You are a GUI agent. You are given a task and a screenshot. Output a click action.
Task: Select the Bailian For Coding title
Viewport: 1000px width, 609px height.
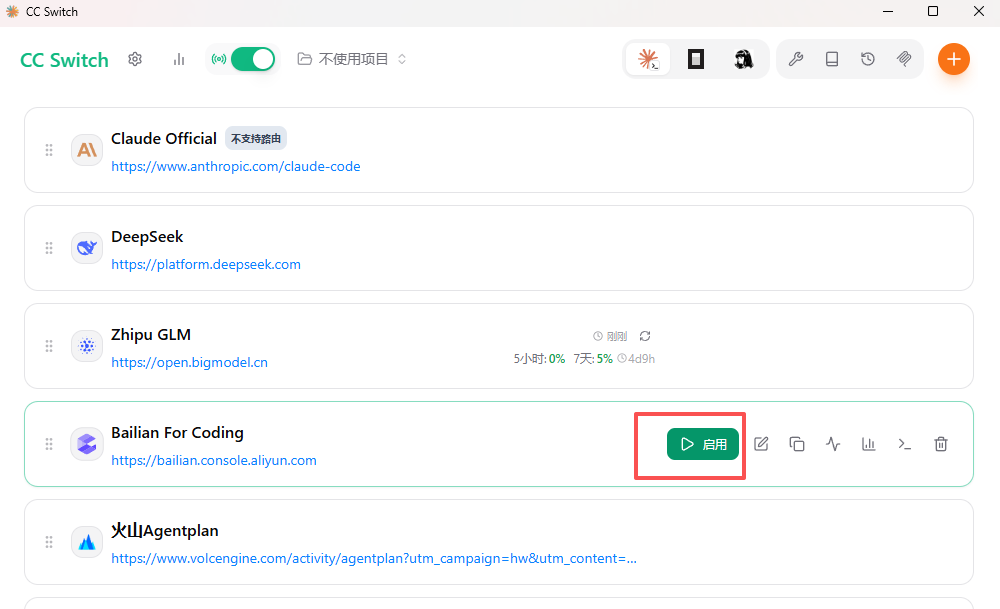pyautogui.click(x=177, y=433)
